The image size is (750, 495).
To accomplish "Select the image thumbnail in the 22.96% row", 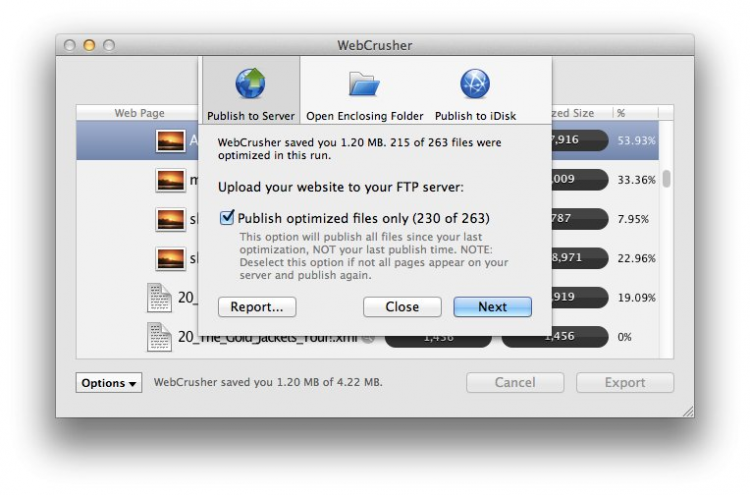I will point(170,259).
